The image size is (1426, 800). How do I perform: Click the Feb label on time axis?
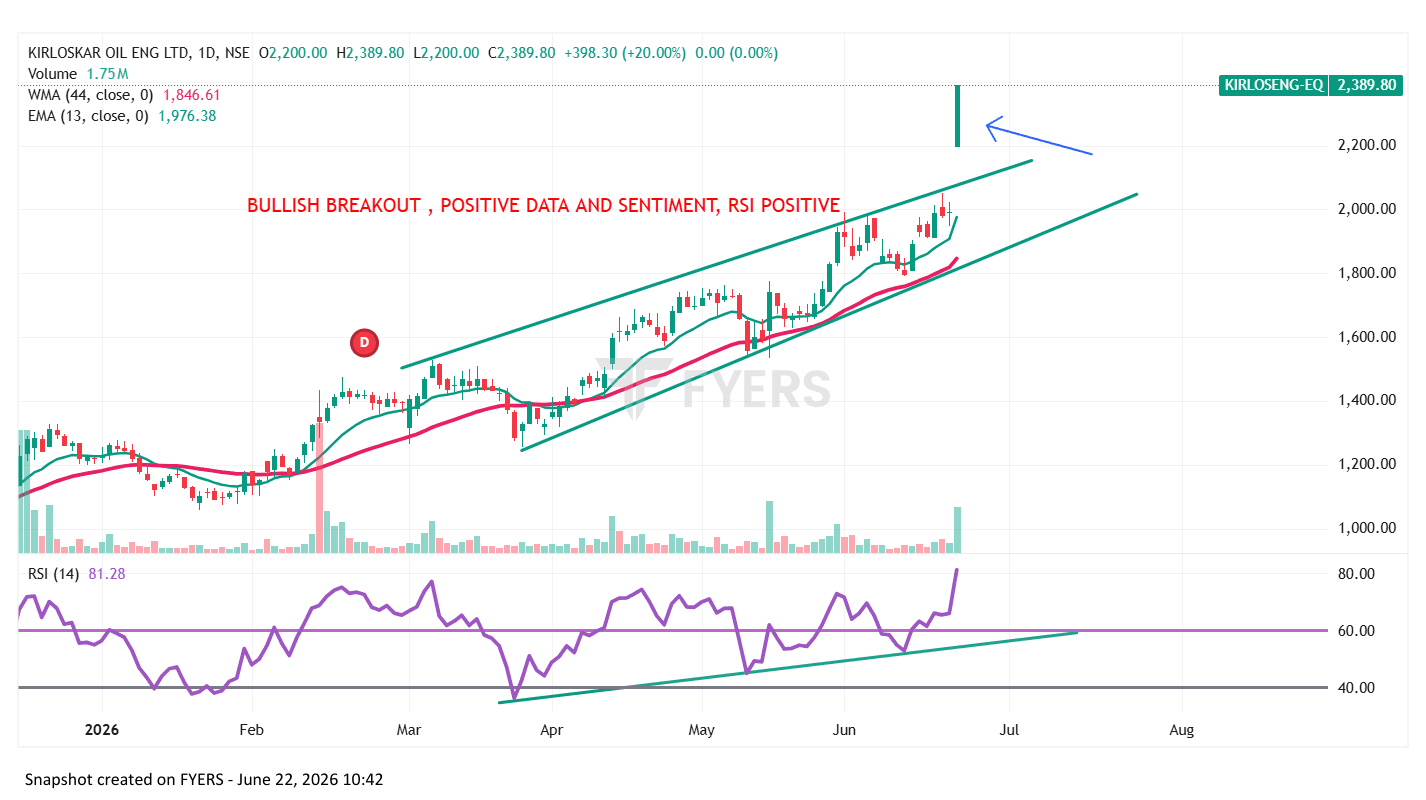point(251,730)
